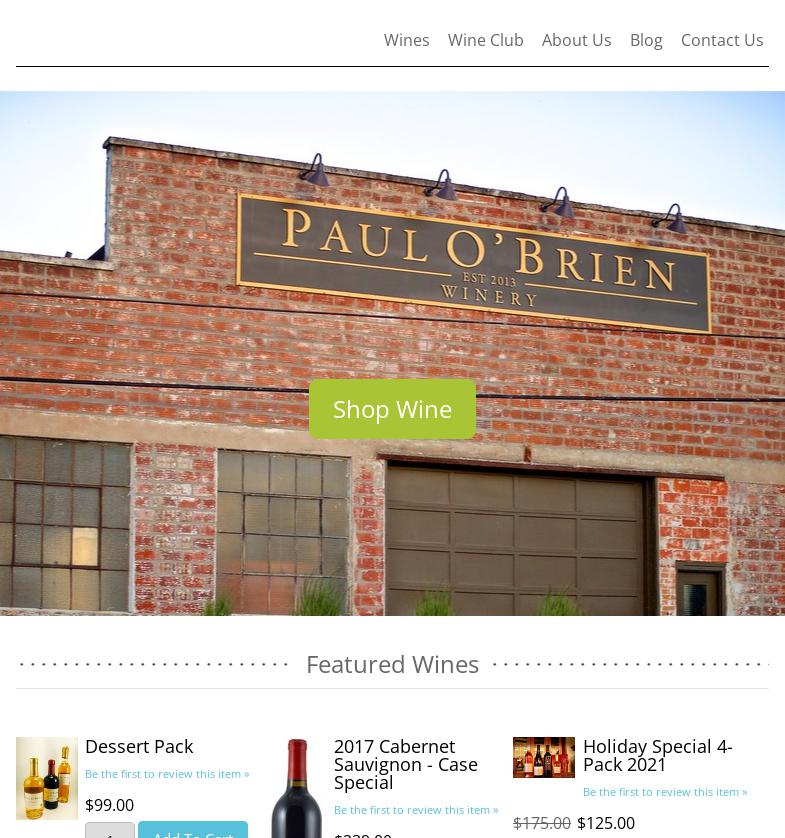Open the Contact Us page
The height and width of the screenshot is (838, 785).
coord(721,40)
